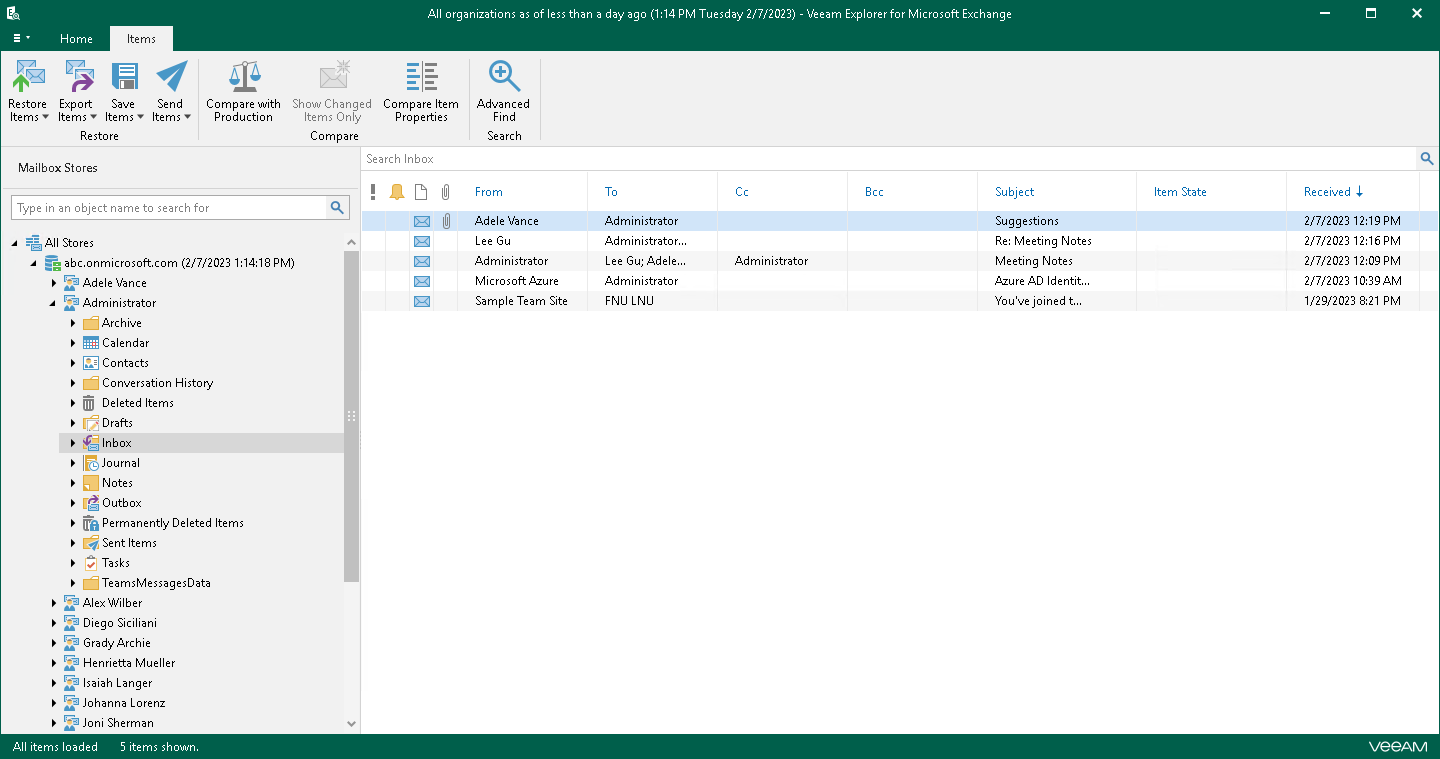
Task: Click the Save Items icon
Action: pyautogui.click(x=123, y=78)
